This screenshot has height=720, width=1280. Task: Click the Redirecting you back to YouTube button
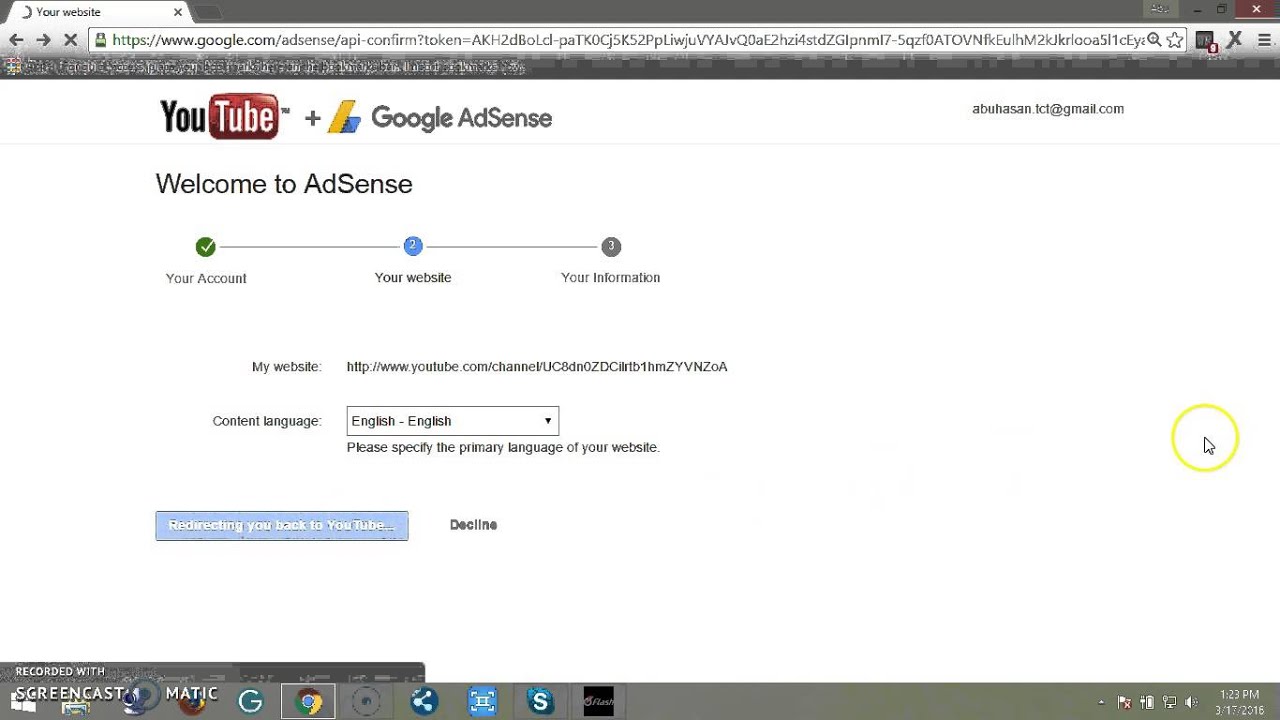click(282, 525)
